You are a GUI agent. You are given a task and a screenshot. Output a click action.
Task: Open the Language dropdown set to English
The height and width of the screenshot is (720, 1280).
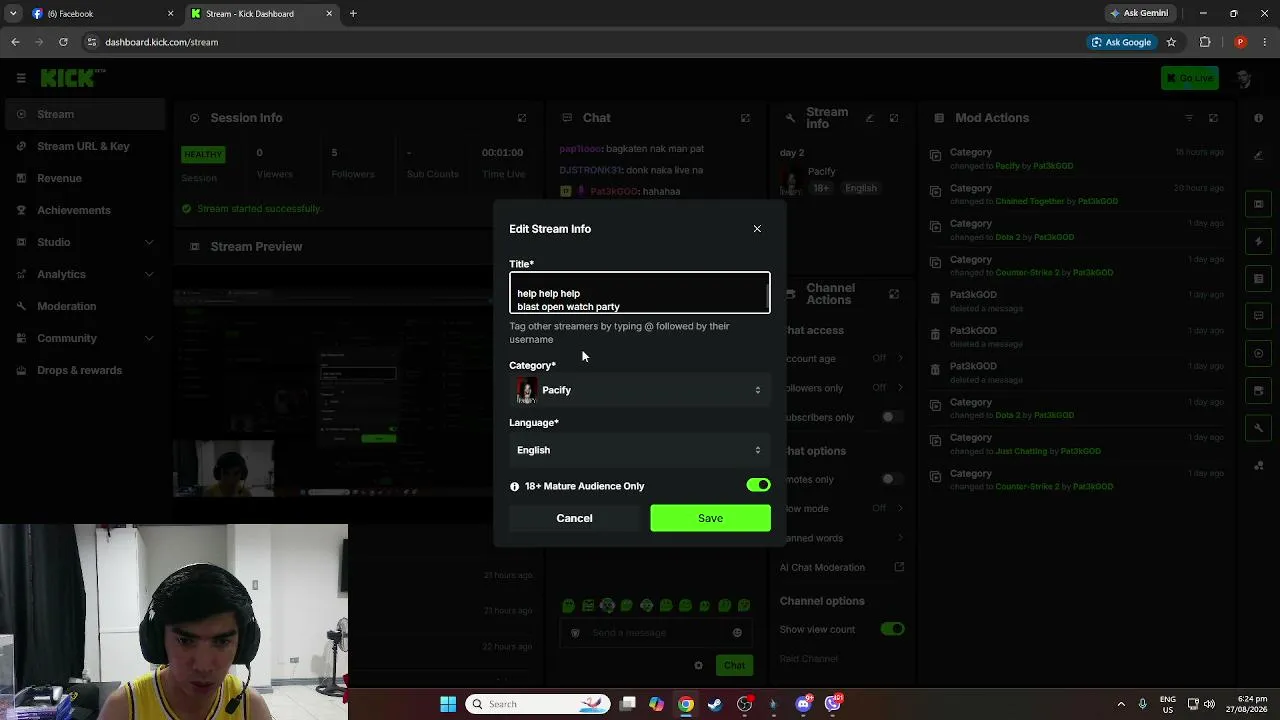pos(639,450)
